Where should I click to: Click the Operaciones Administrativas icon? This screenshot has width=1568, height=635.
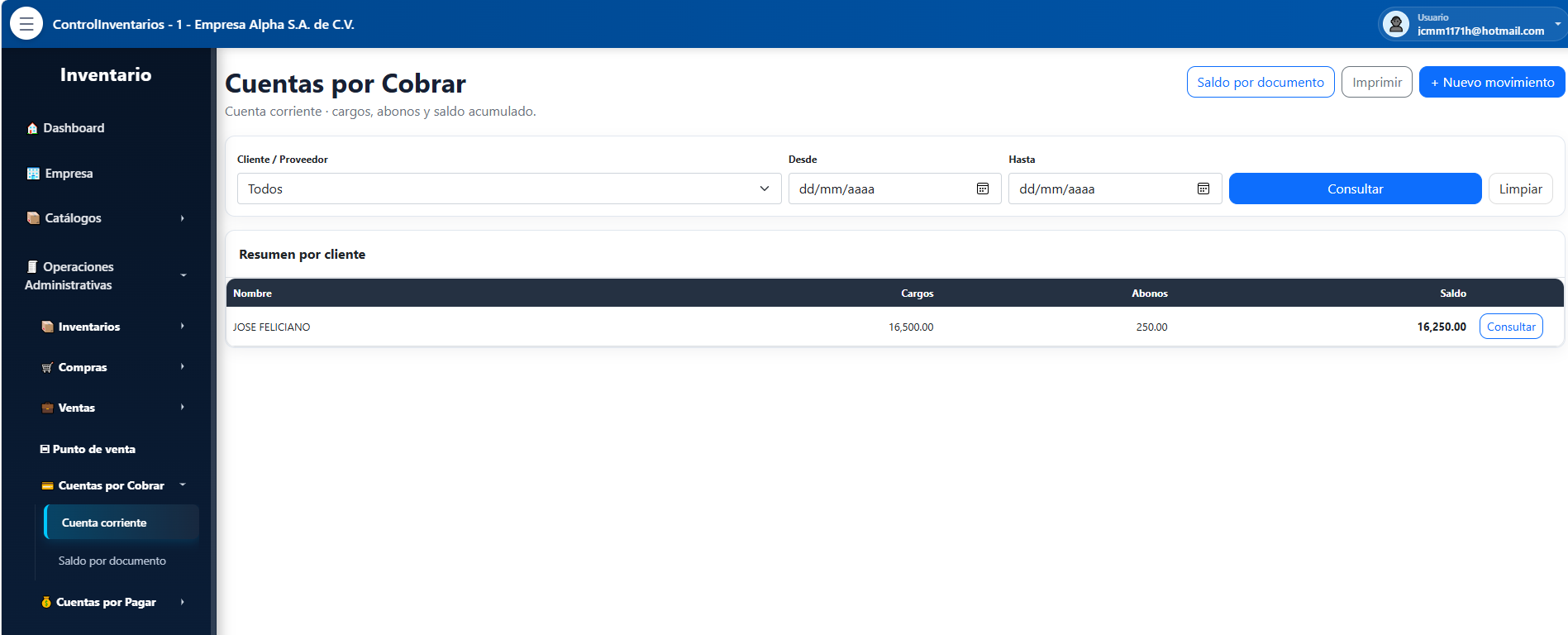32,266
